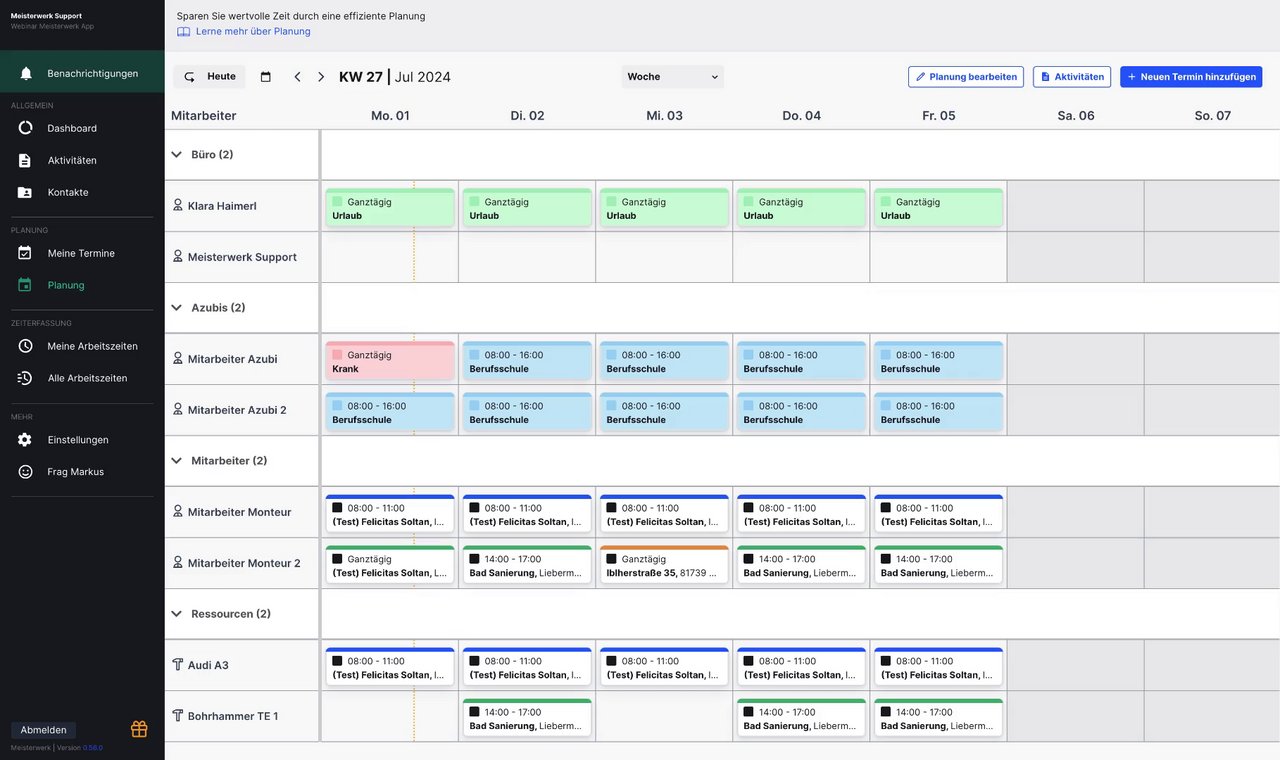Click Mitarbeiter Azubi's Krank entry on Monday
1280x760 pixels.
(x=389, y=362)
